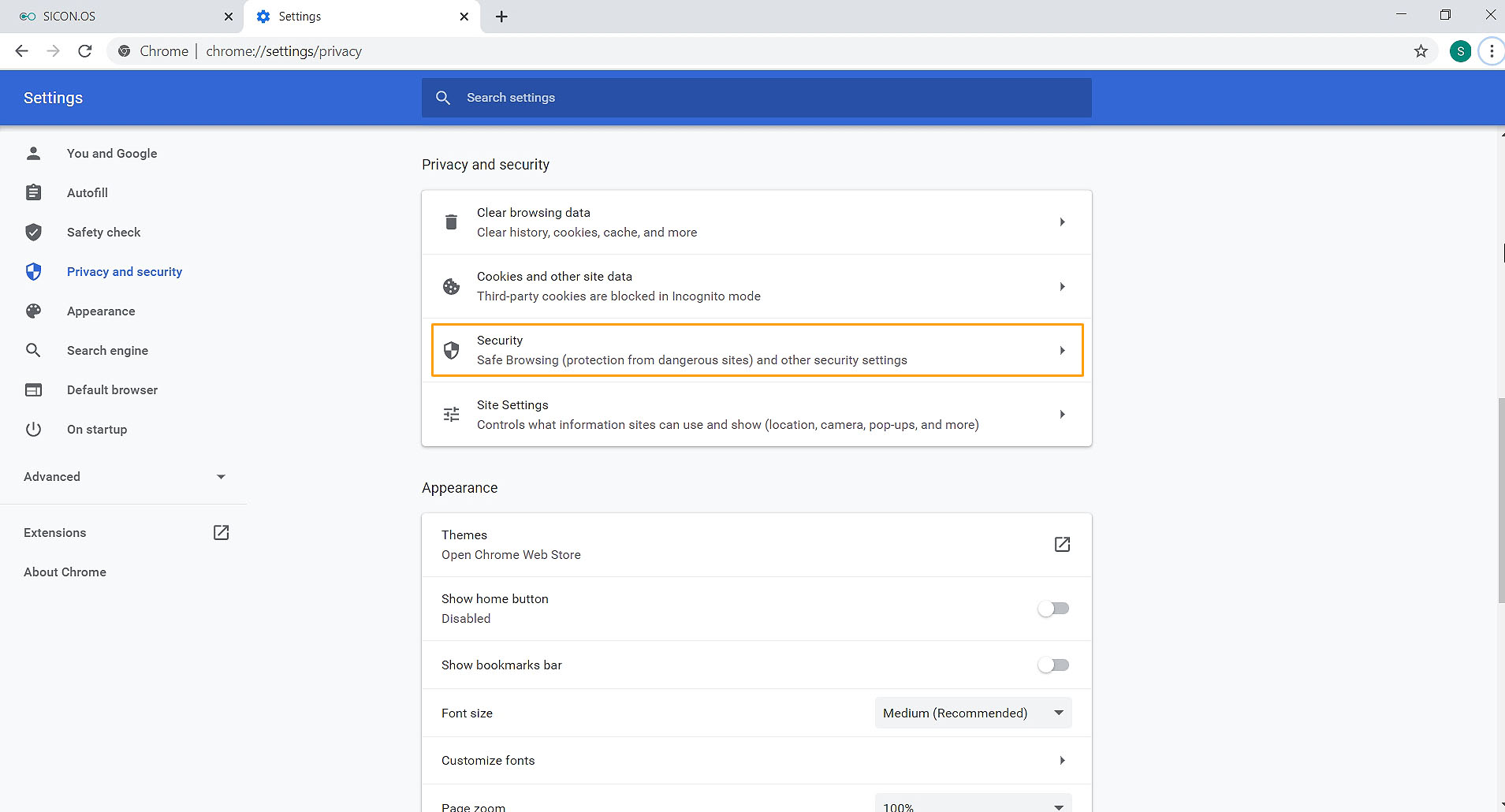The image size is (1505, 812).
Task: Open the Font size dropdown
Action: (973, 713)
